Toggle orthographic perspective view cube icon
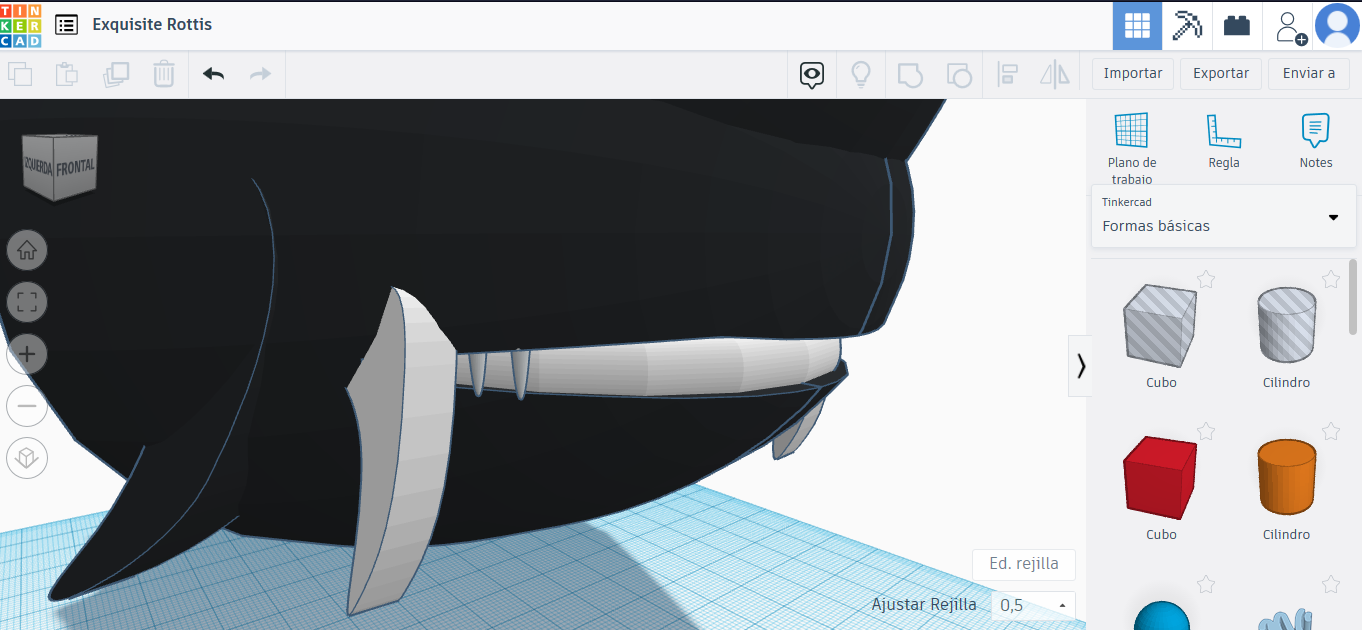Image resolution: width=1366 pixels, height=630 pixels. pos(27,458)
